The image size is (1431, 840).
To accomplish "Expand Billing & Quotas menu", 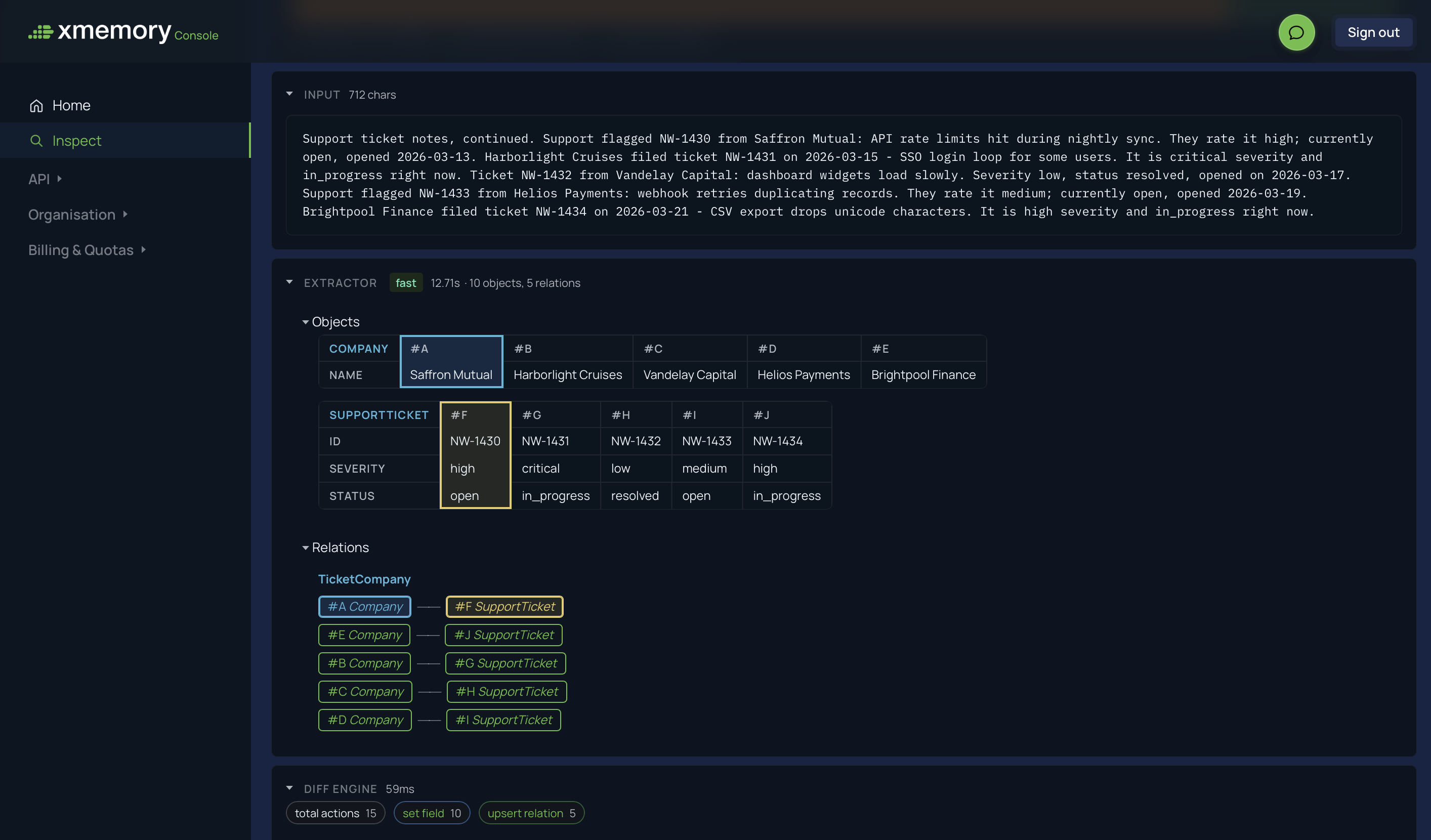I will (87, 250).
